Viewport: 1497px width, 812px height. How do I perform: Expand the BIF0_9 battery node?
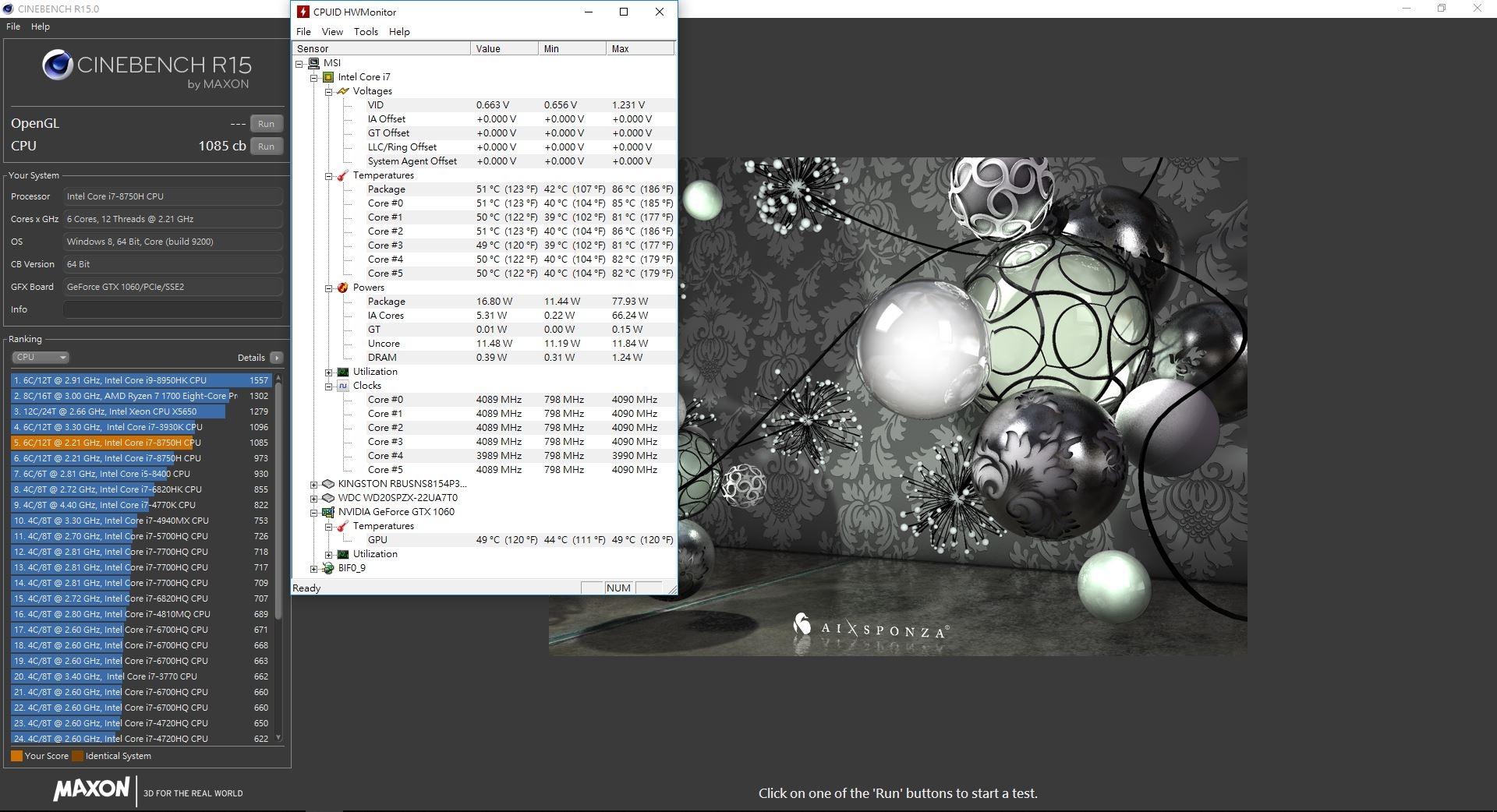point(314,569)
